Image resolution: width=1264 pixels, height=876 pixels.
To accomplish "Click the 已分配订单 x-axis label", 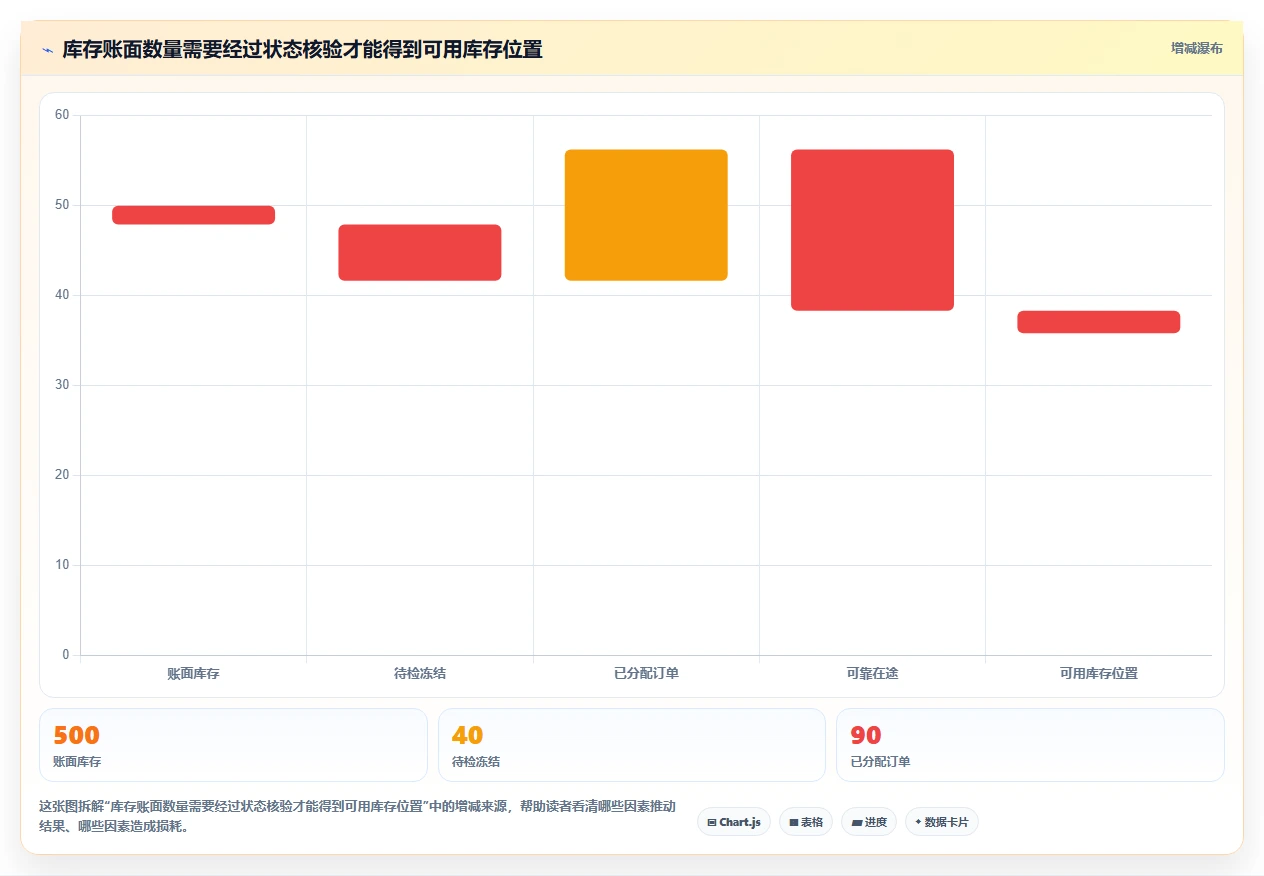I will (x=646, y=674).
